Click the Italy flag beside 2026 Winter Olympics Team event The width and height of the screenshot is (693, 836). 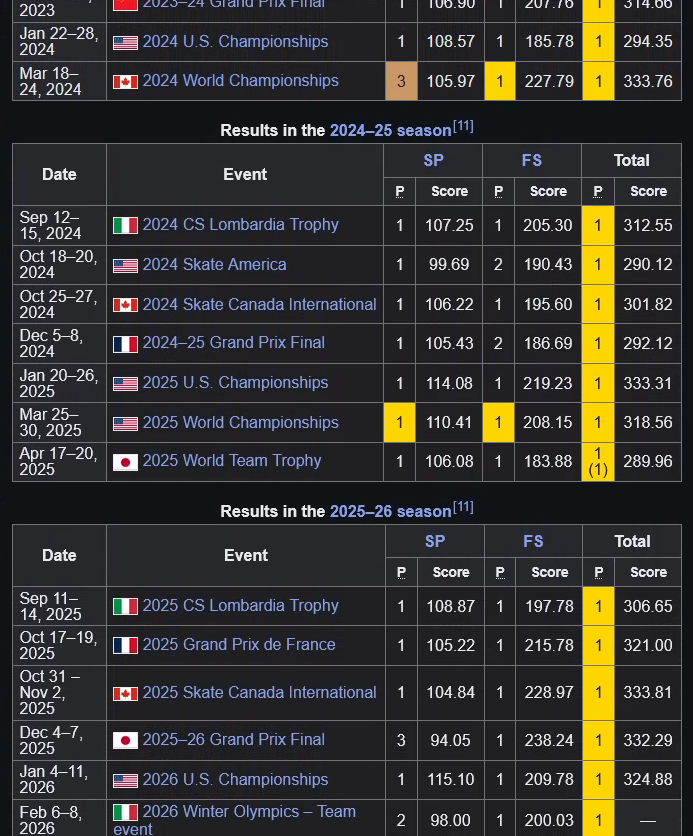click(125, 813)
